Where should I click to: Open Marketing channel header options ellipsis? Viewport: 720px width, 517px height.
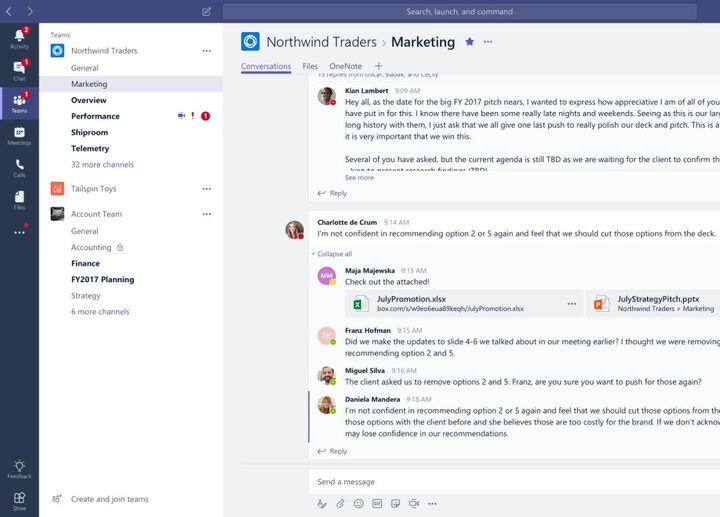(488, 42)
